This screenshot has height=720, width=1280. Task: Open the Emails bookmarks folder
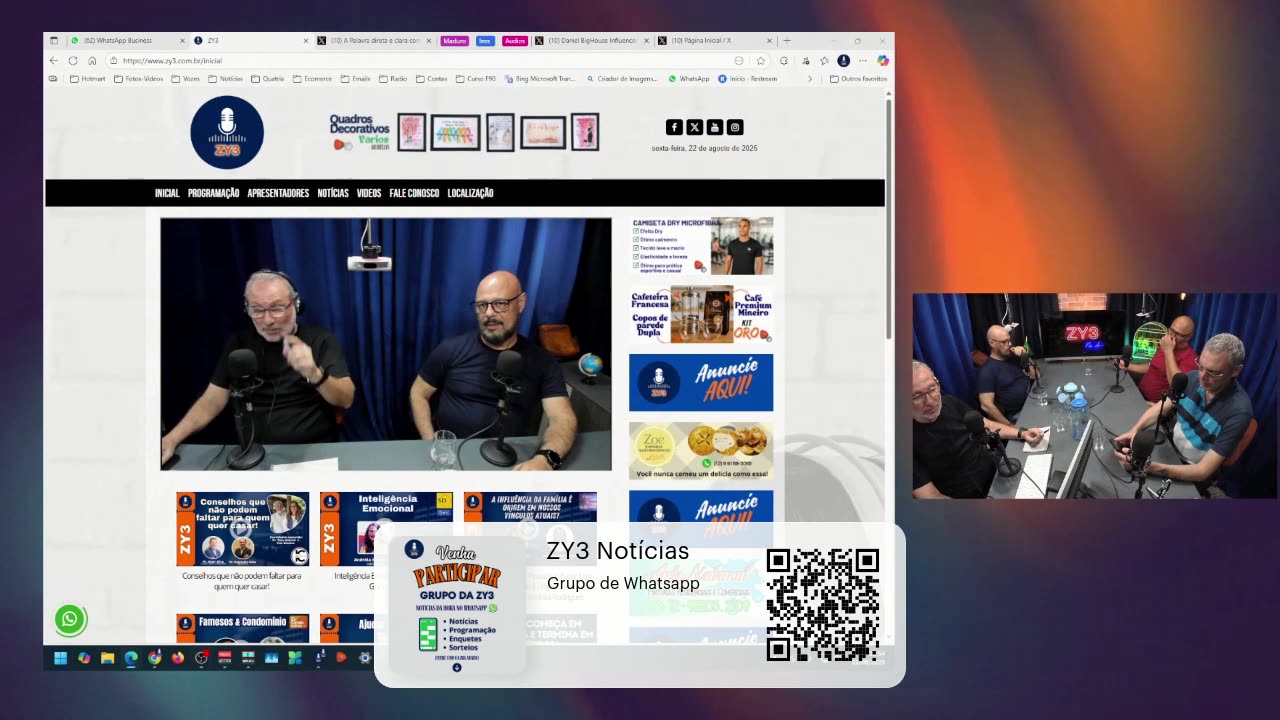[x=356, y=78]
